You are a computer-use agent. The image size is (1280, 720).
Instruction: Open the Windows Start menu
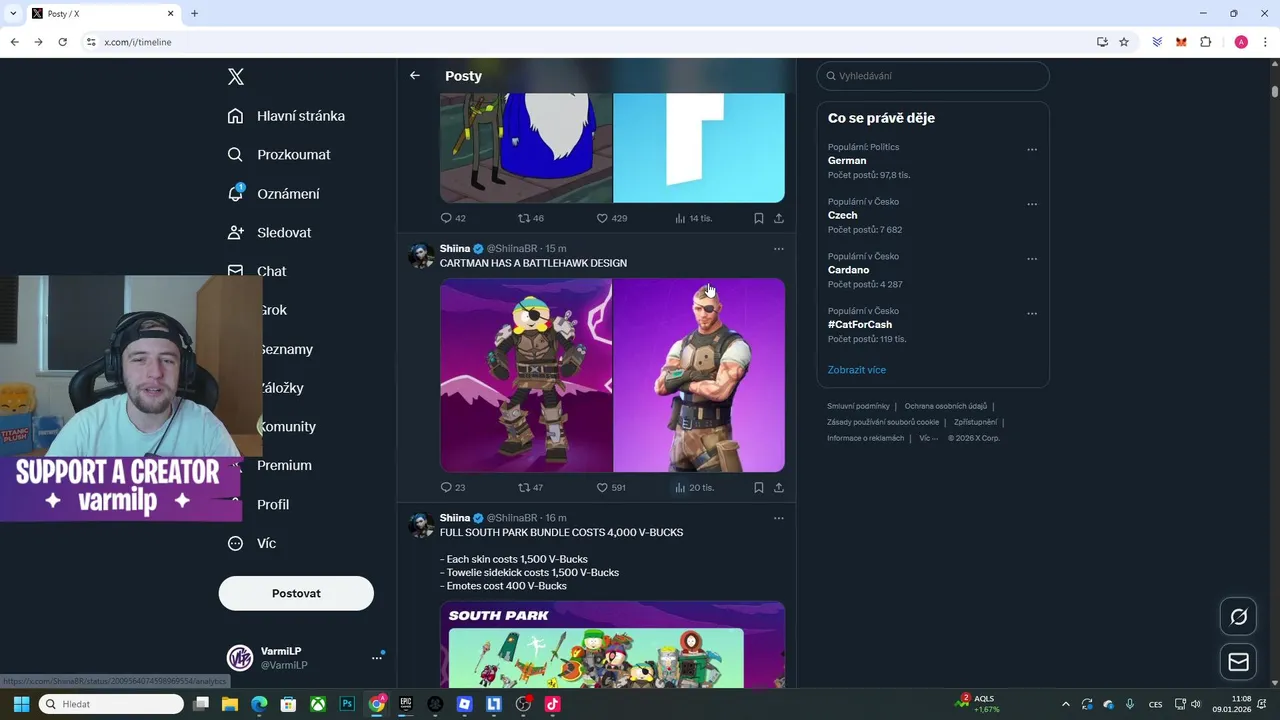pyautogui.click(x=21, y=704)
